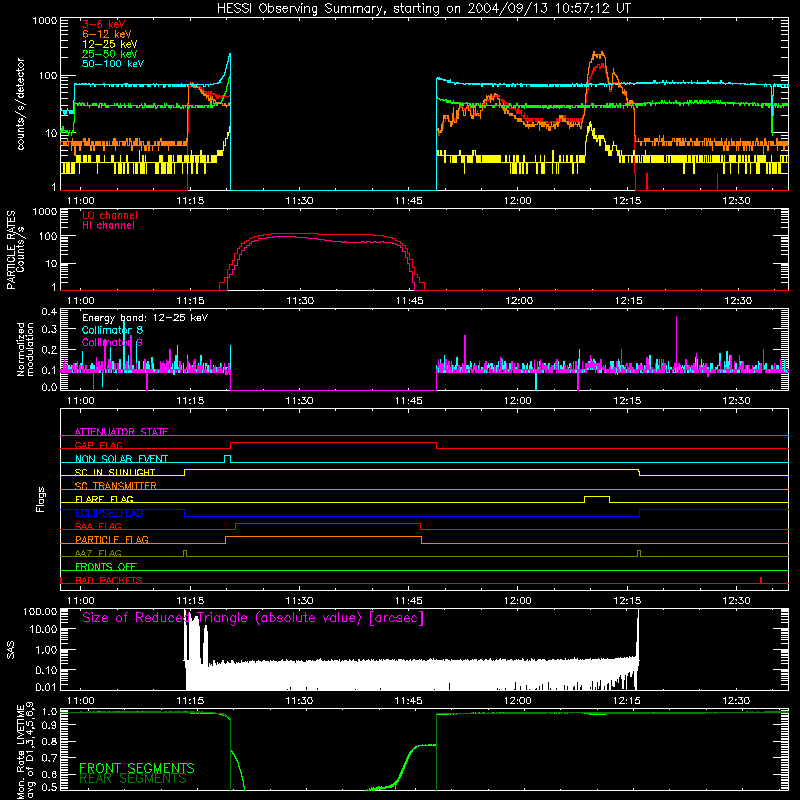
Task: Click the cyan '50-100 keV' legend entry
Action: 113,64
